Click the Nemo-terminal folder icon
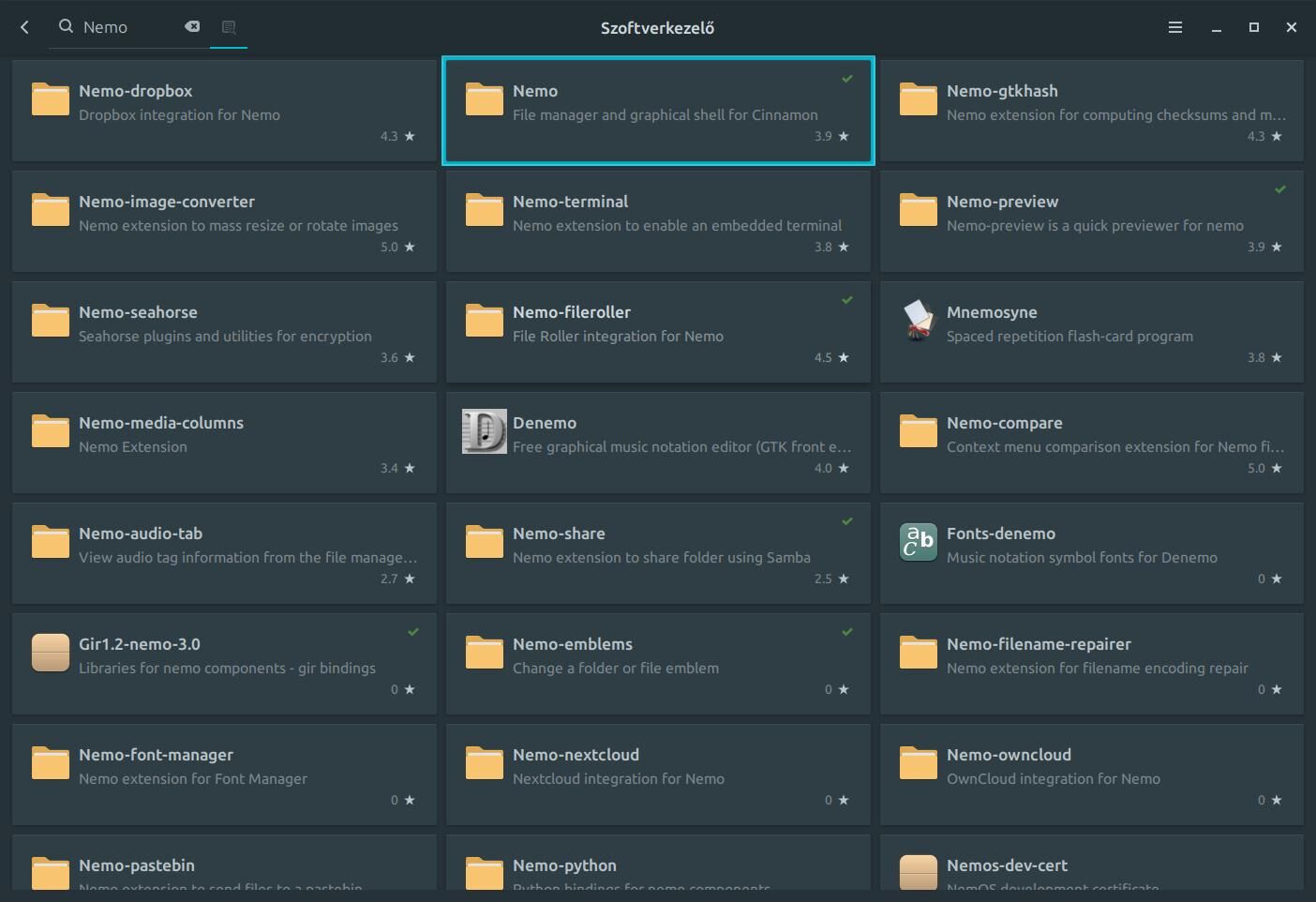1316x902 pixels. (x=485, y=210)
